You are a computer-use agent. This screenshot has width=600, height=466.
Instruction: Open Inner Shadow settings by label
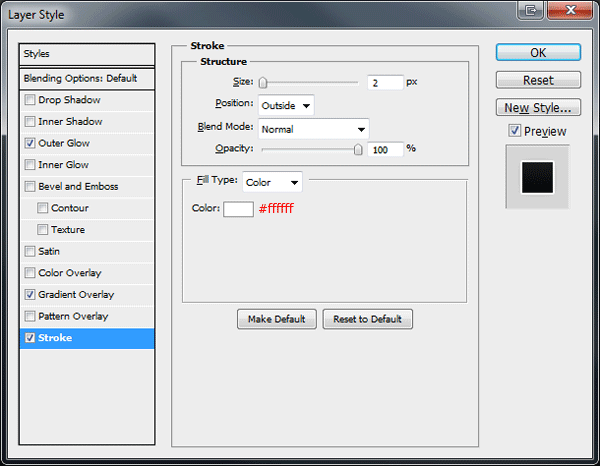(70, 122)
